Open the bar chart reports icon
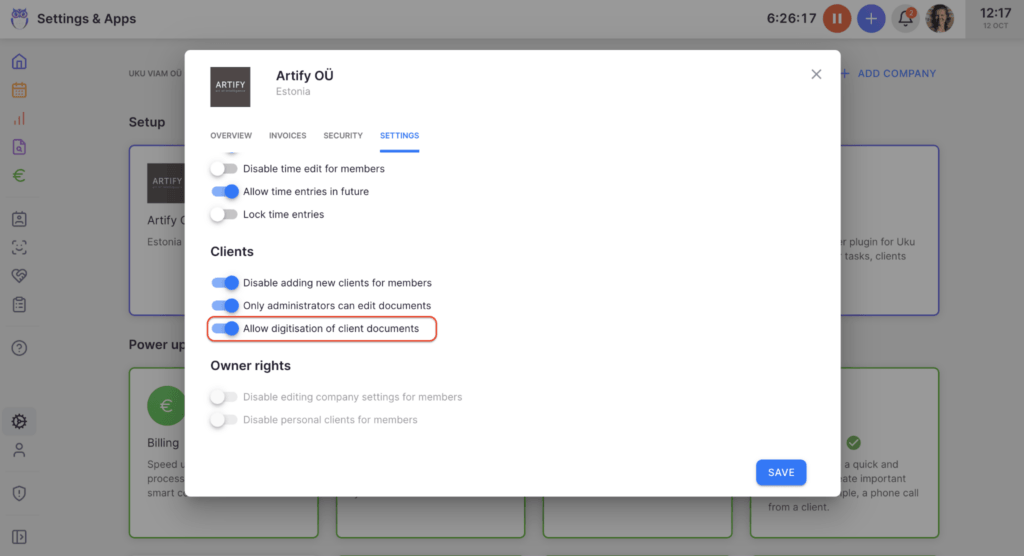Viewport: 1024px width, 556px height. [19, 119]
